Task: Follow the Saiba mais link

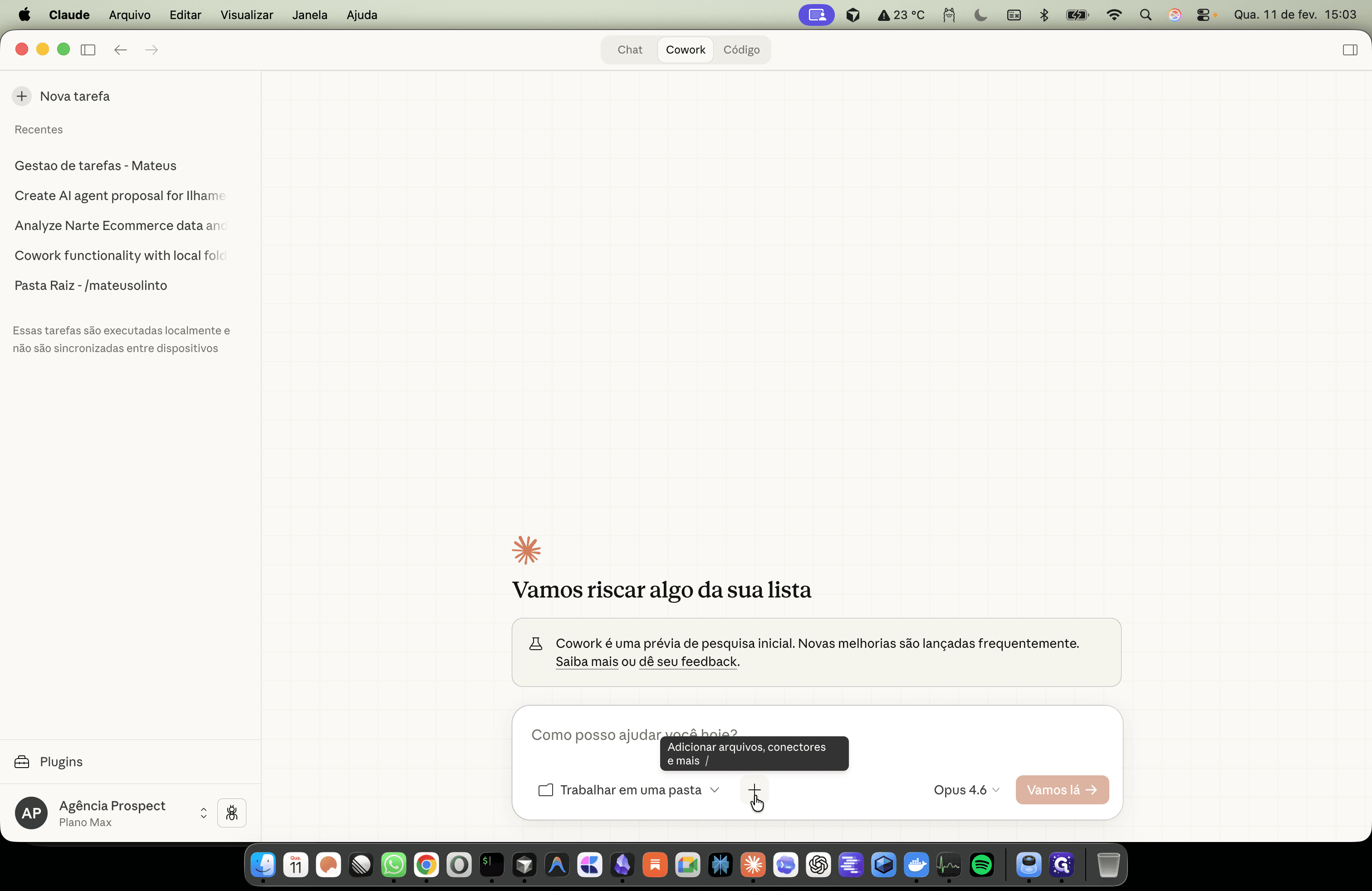Action: pos(587,661)
